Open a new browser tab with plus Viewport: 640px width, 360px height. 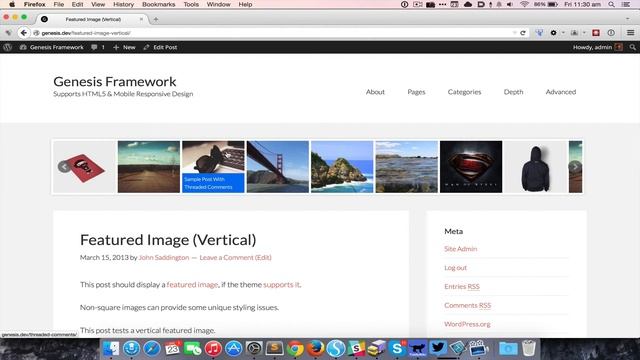click(x=156, y=19)
